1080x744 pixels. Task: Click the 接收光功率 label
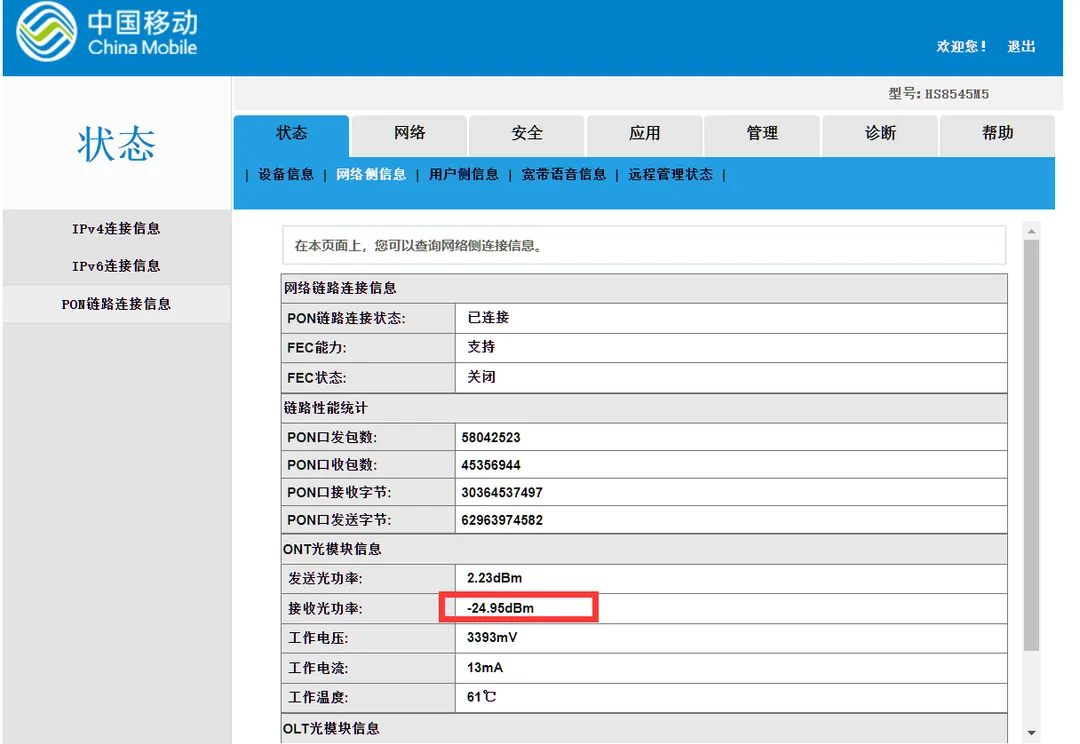pos(325,609)
